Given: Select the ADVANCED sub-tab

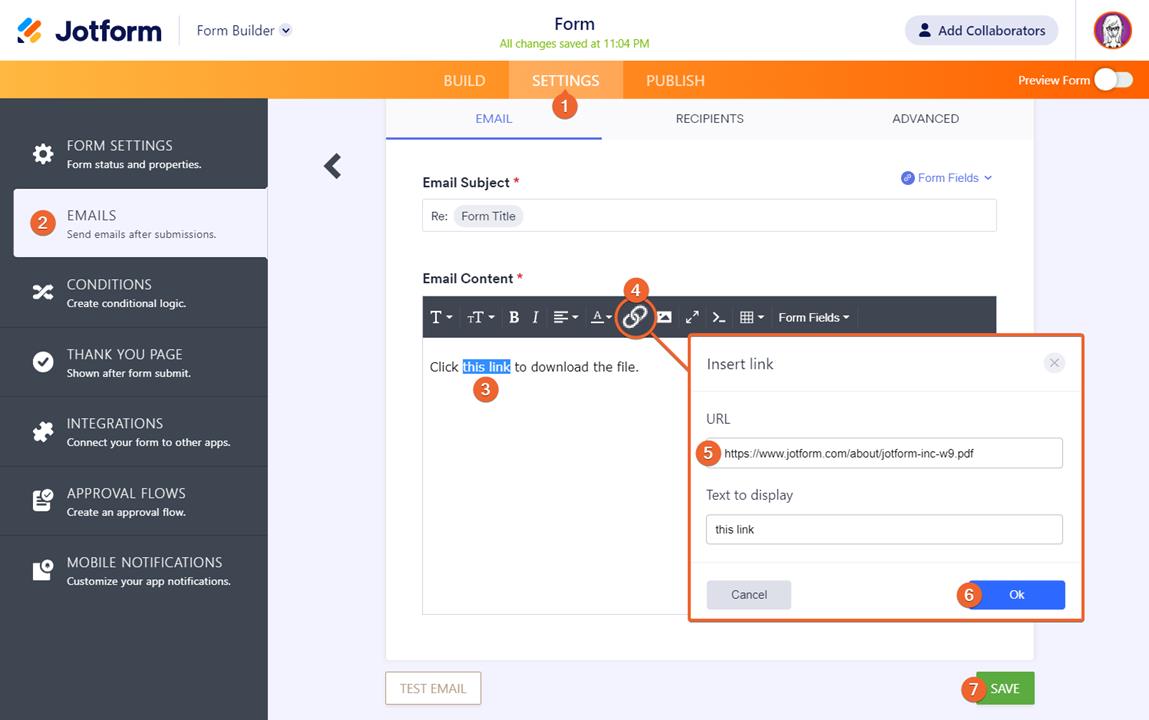Looking at the screenshot, I should (926, 119).
